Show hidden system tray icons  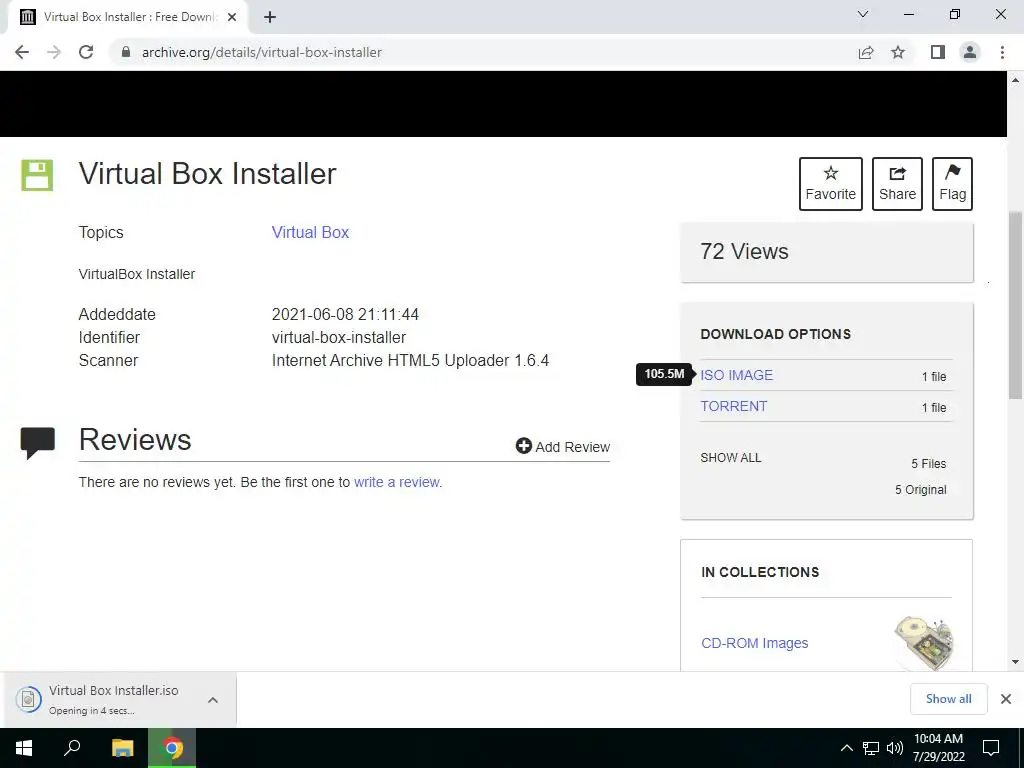pyautogui.click(x=846, y=748)
